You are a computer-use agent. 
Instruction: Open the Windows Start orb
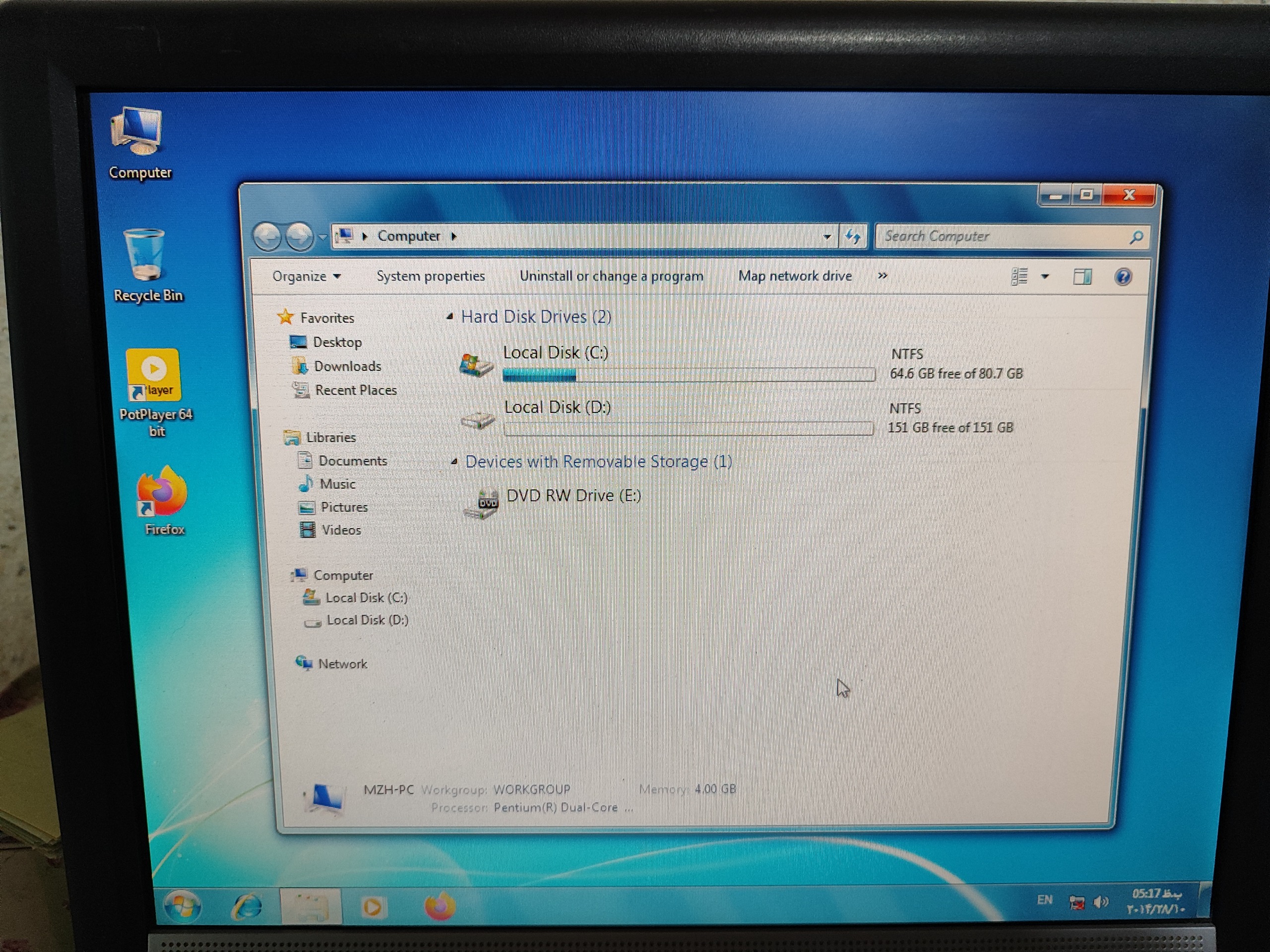183,907
